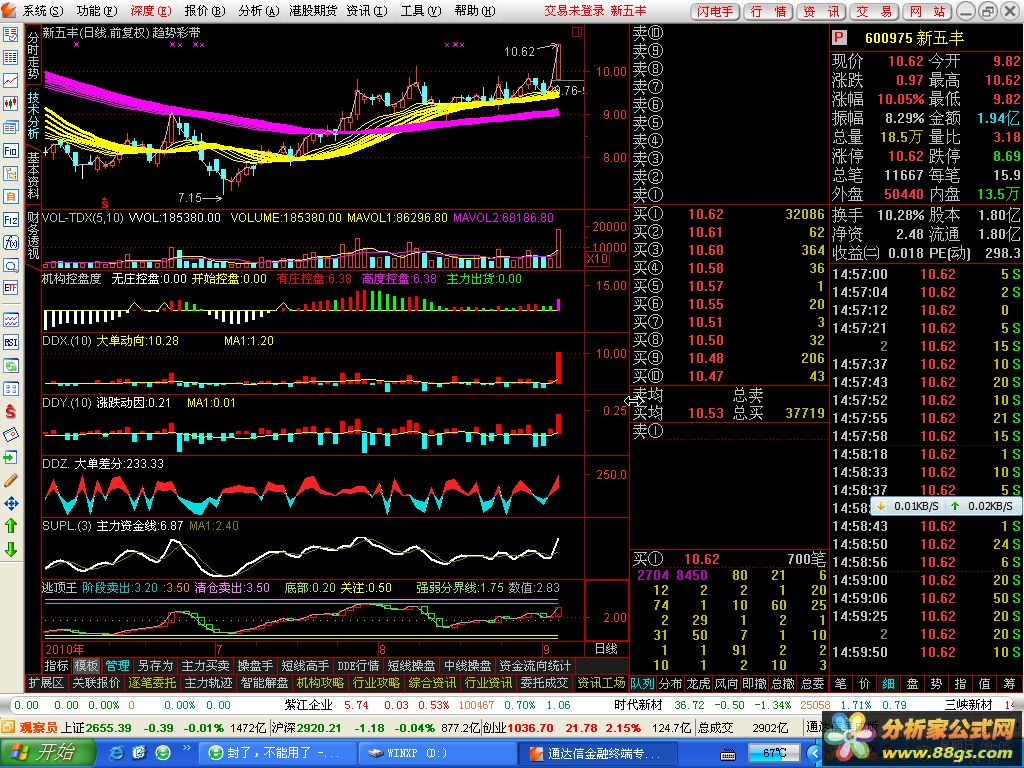1024x768 pixels.
Task: Click the ETF sidebar icon
Action: (10, 288)
